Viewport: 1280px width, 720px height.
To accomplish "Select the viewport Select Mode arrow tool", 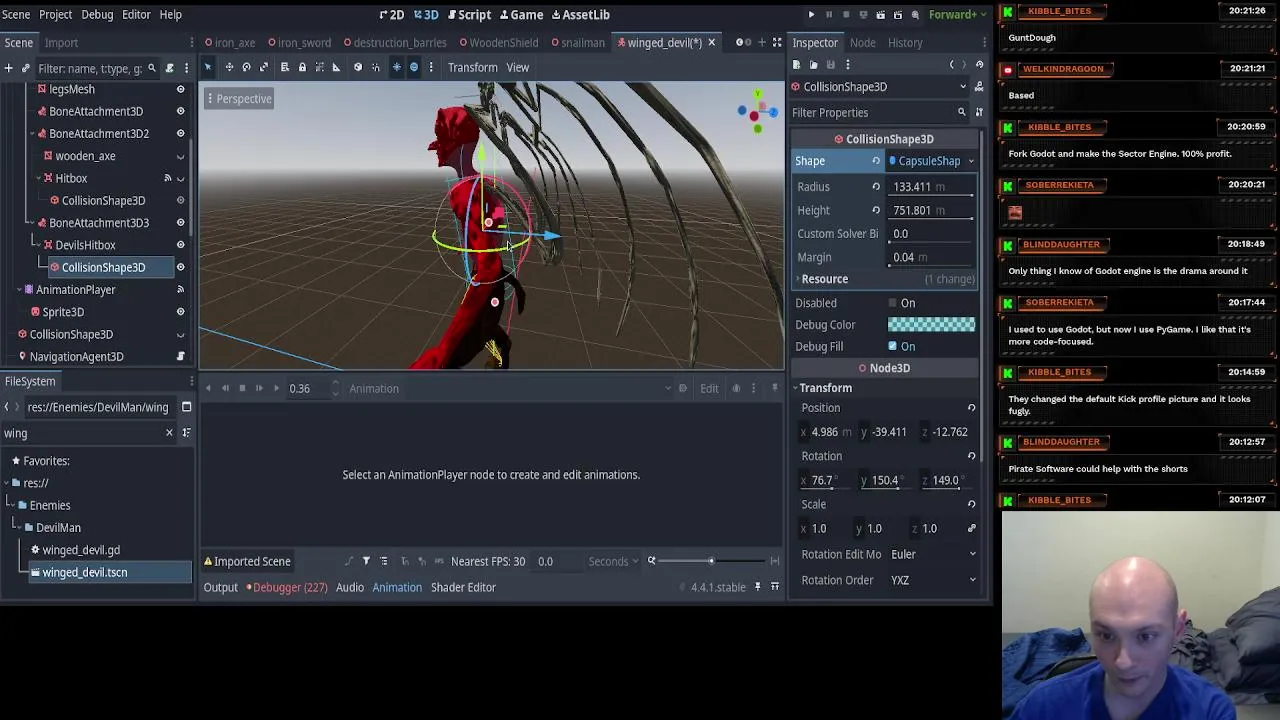I will (x=208, y=67).
